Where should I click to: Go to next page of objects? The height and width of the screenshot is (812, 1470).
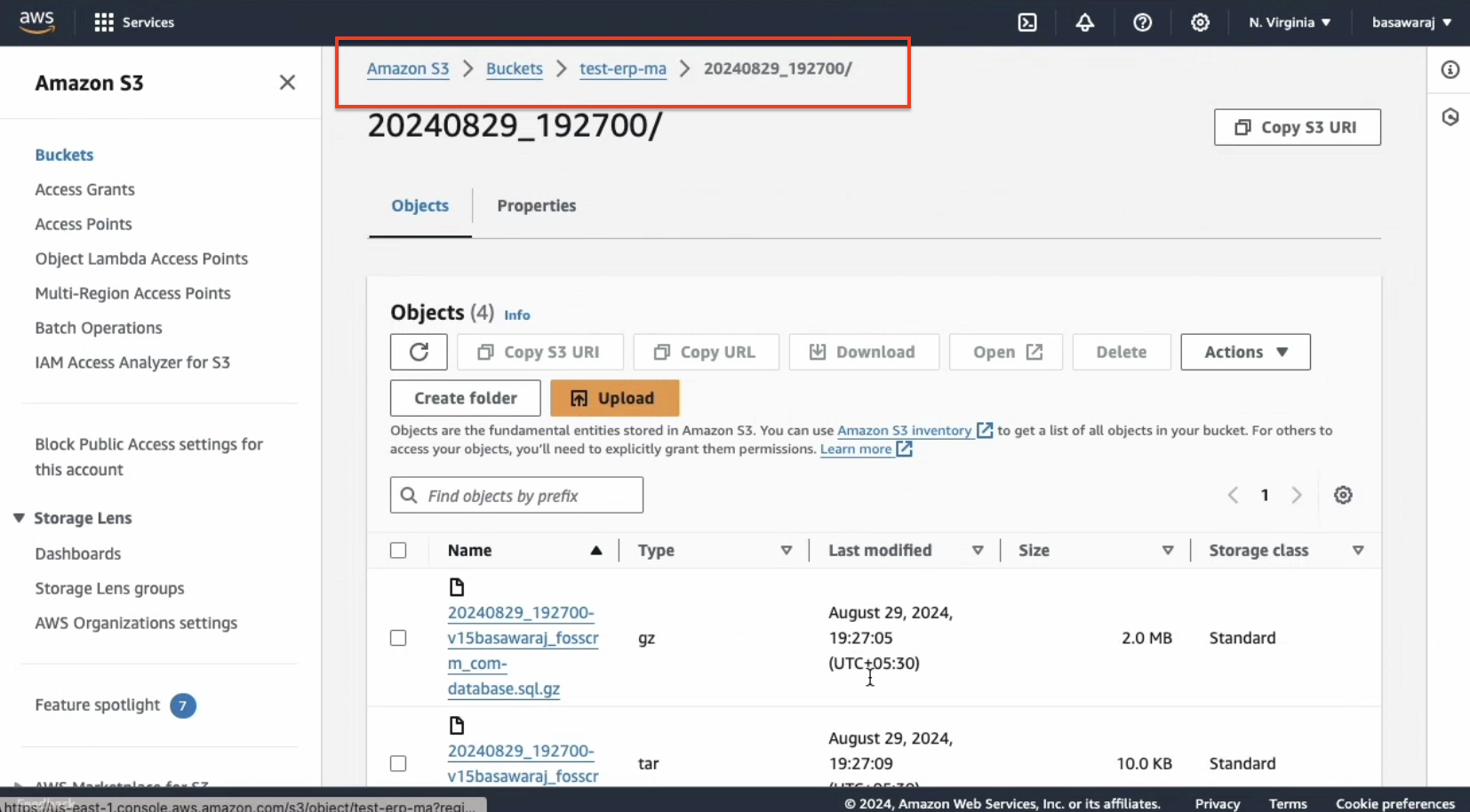1297,495
